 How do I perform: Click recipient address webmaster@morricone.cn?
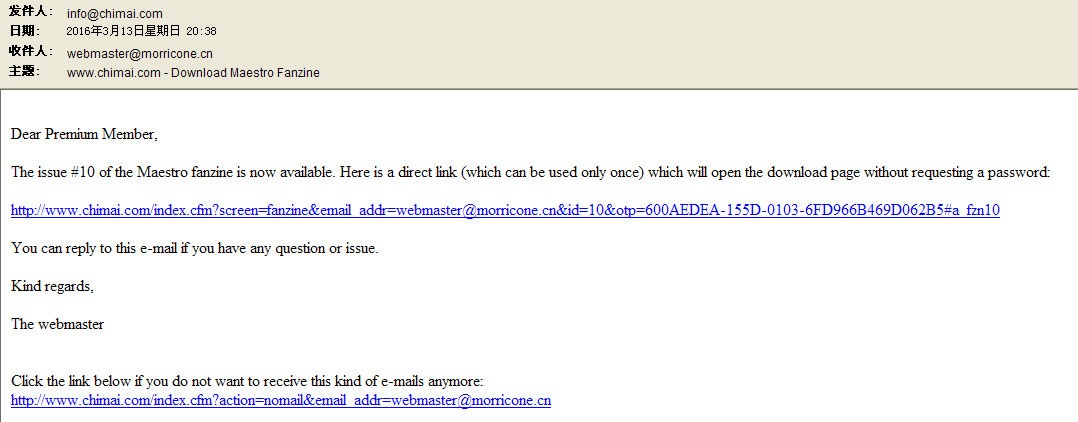click(x=140, y=54)
